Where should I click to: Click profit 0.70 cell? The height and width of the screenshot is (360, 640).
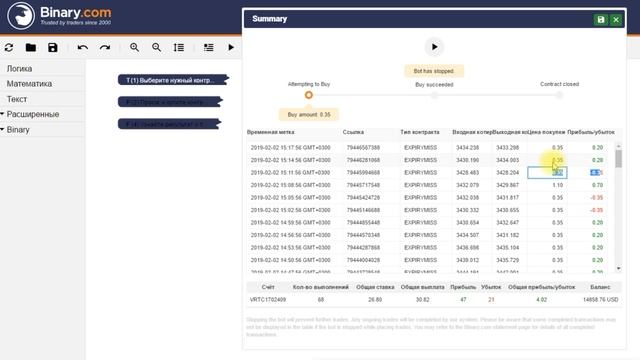pyautogui.click(x=598, y=185)
